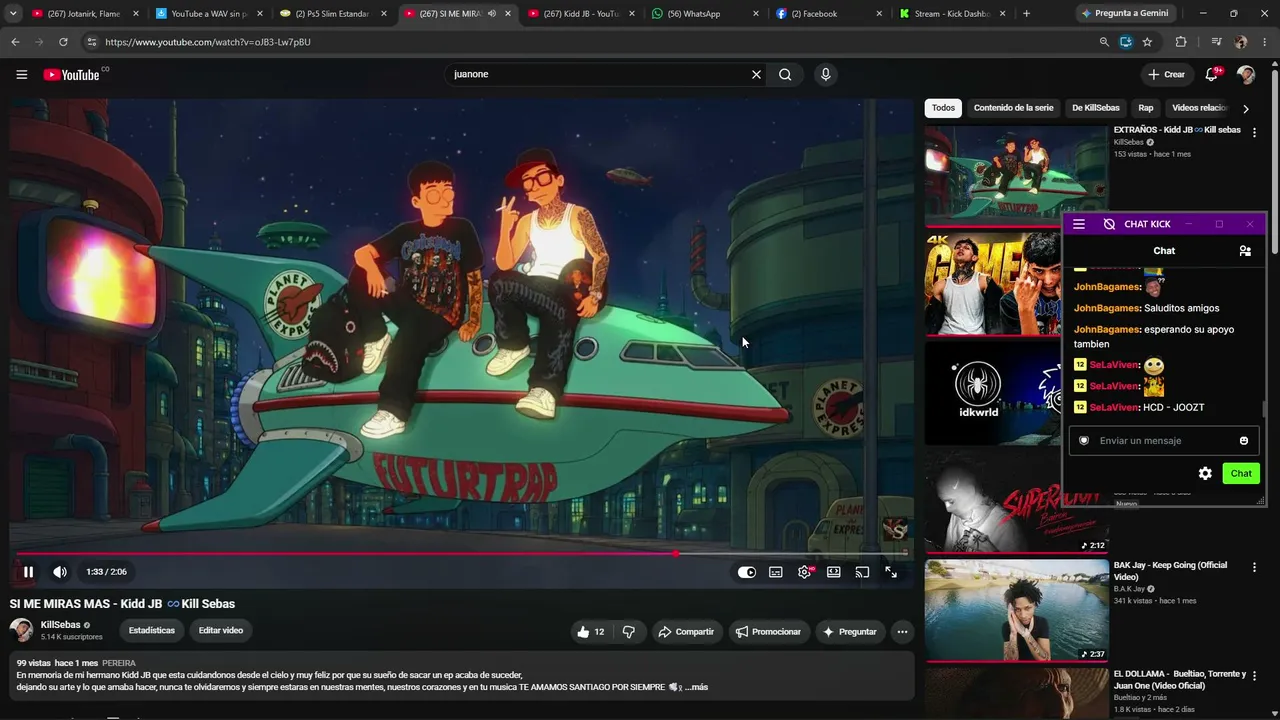
Task: Open Chrome's three-dot menu
Action: coord(1265,42)
